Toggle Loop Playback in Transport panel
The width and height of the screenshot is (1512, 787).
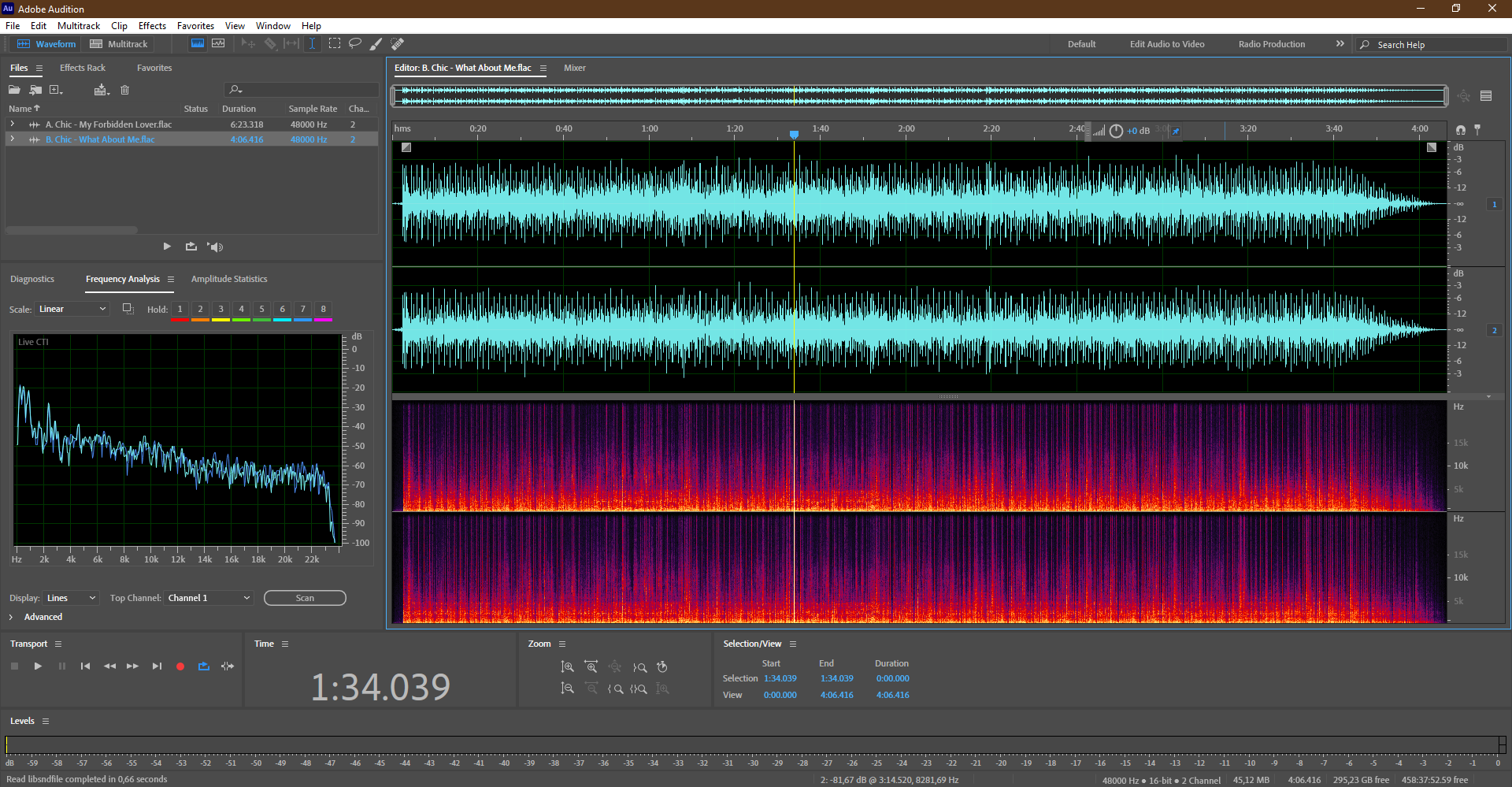pyautogui.click(x=204, y=666)
